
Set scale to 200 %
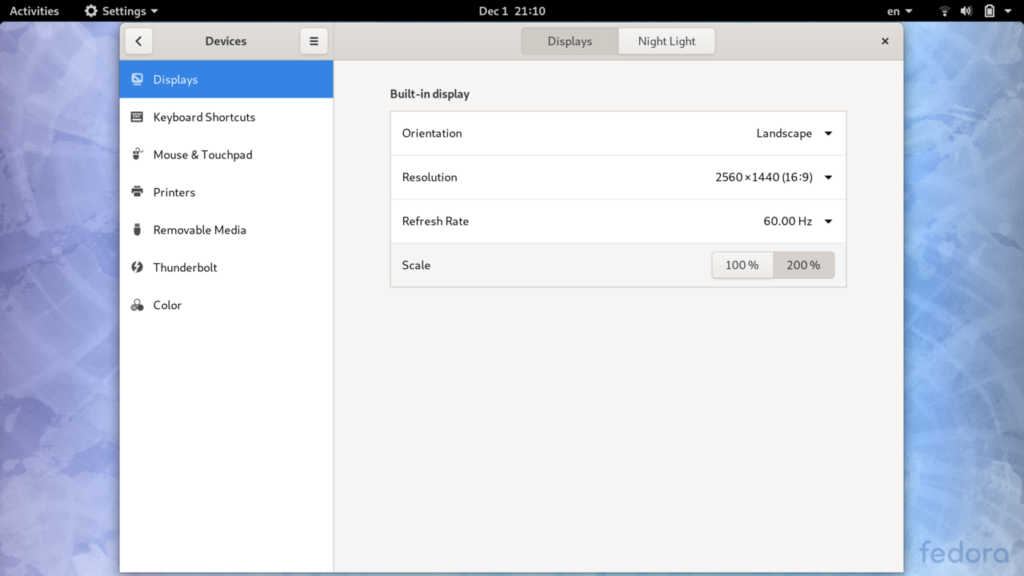click(803, 265)
